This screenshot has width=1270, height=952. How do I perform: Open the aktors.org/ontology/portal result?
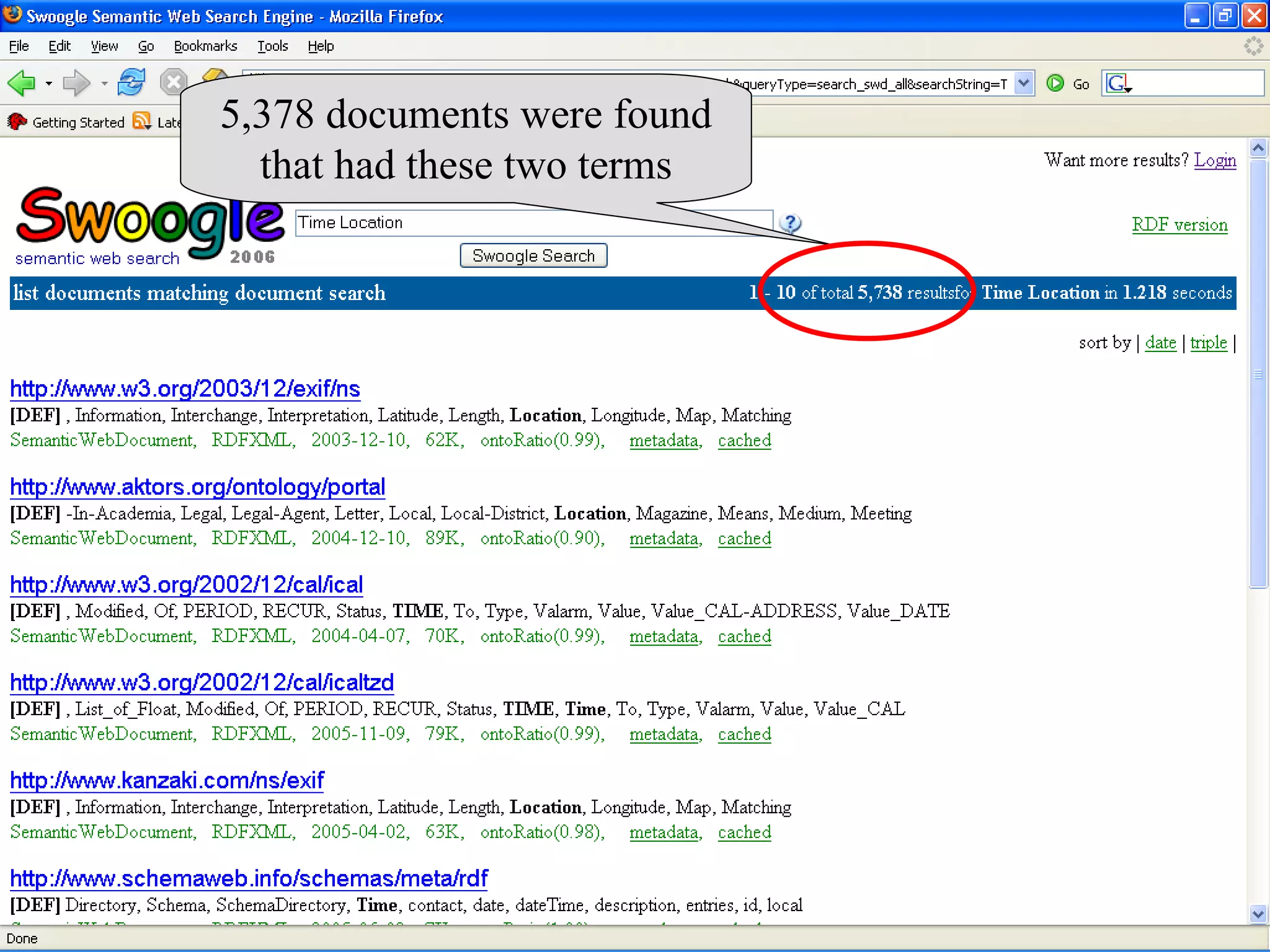197,487
